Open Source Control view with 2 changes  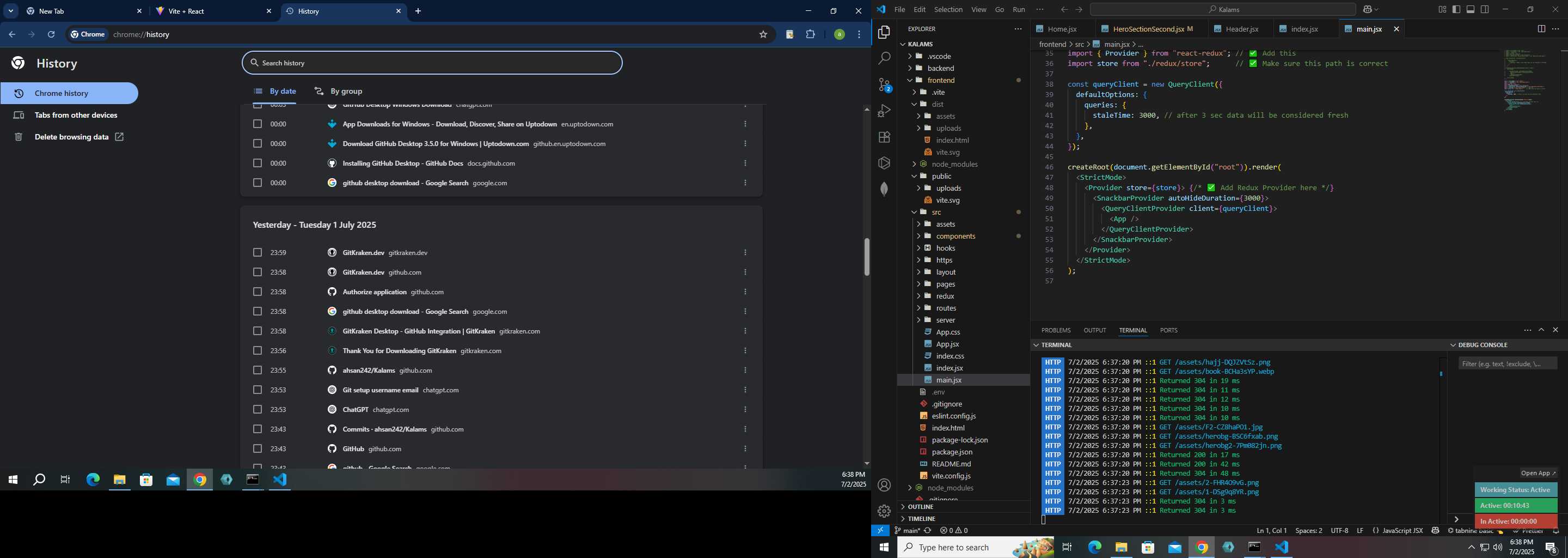click(x=884, y=84)
